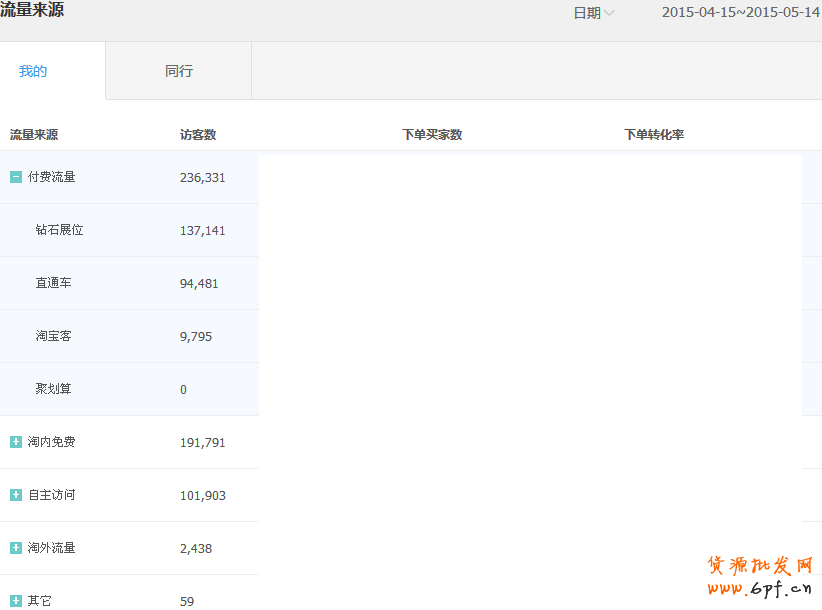Switch to the 同行 tab
The height and width of the screenshot is (610, 822).
[x=179, y=71]
